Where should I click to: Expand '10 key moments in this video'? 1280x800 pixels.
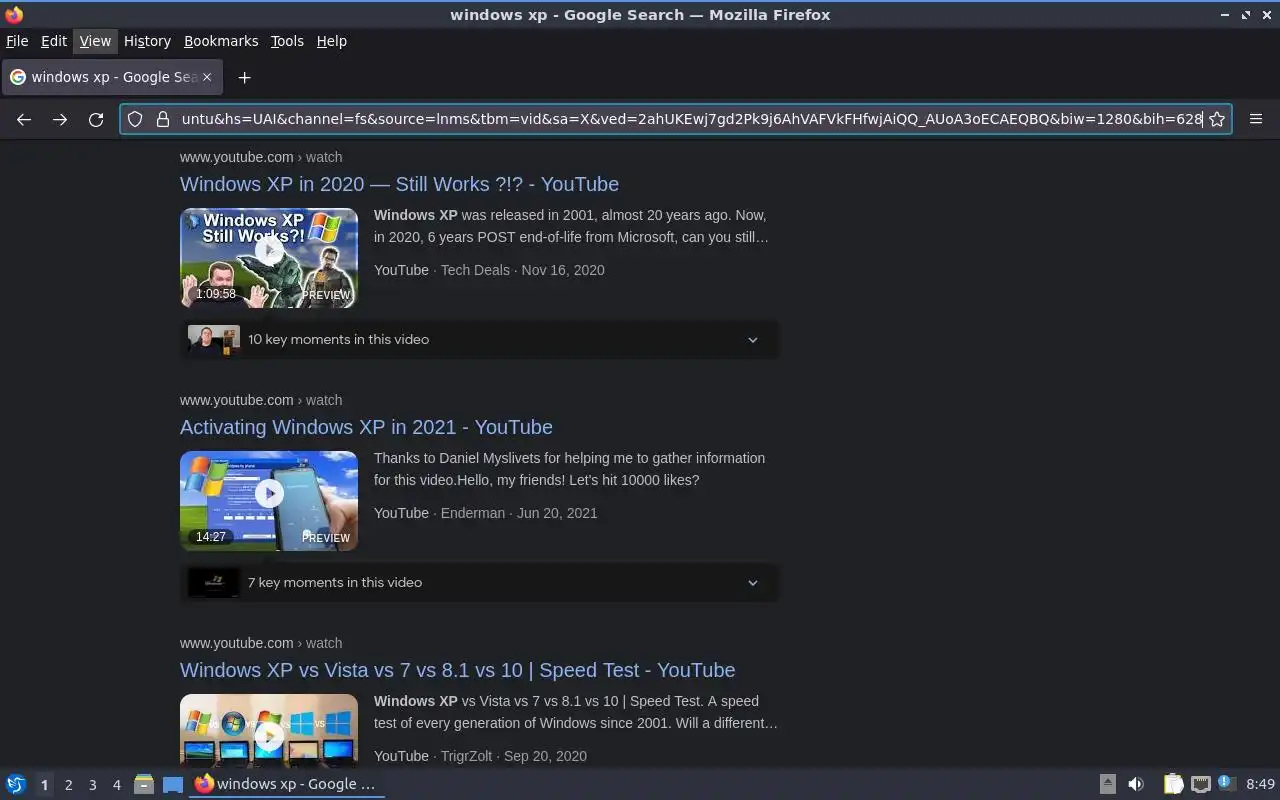click(x=480, y=339)
